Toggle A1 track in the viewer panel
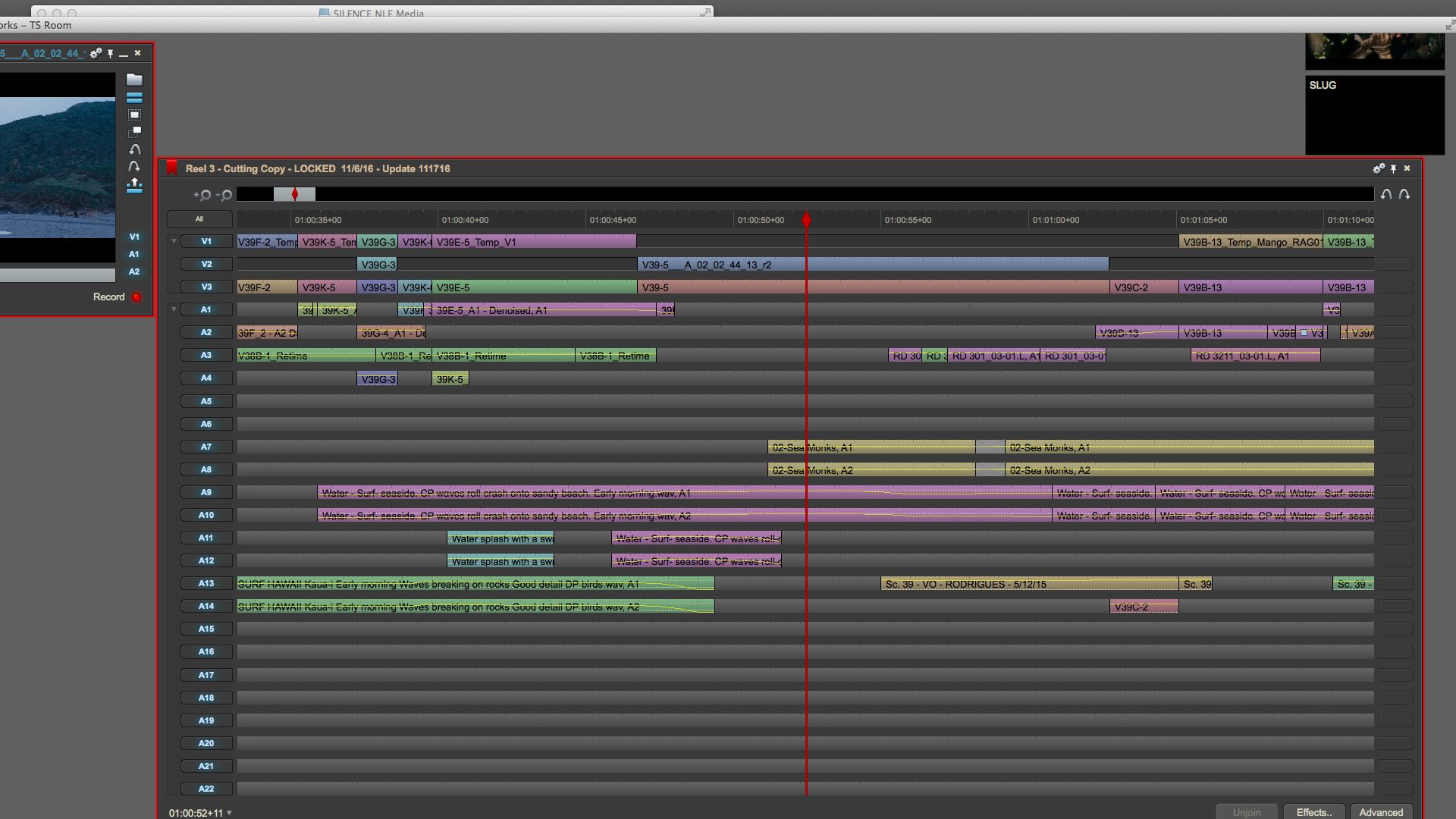Image resolution: width=1456 pixels, height=819 pixels. [x=134, y=254]
